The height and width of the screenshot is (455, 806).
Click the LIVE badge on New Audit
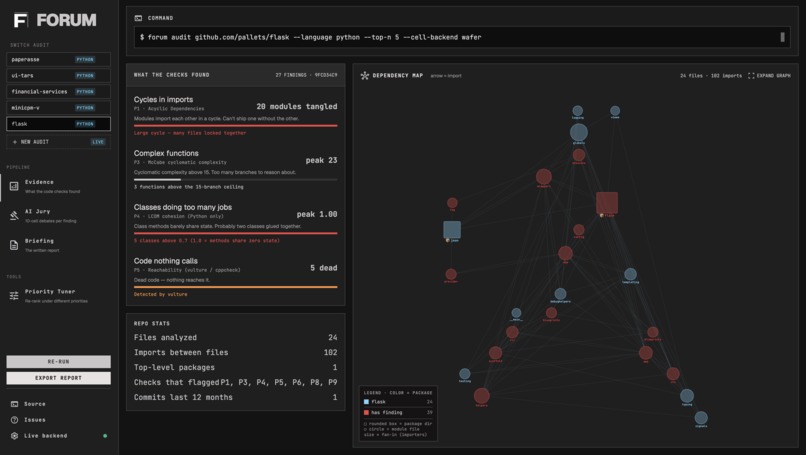[x=98, y=142]
